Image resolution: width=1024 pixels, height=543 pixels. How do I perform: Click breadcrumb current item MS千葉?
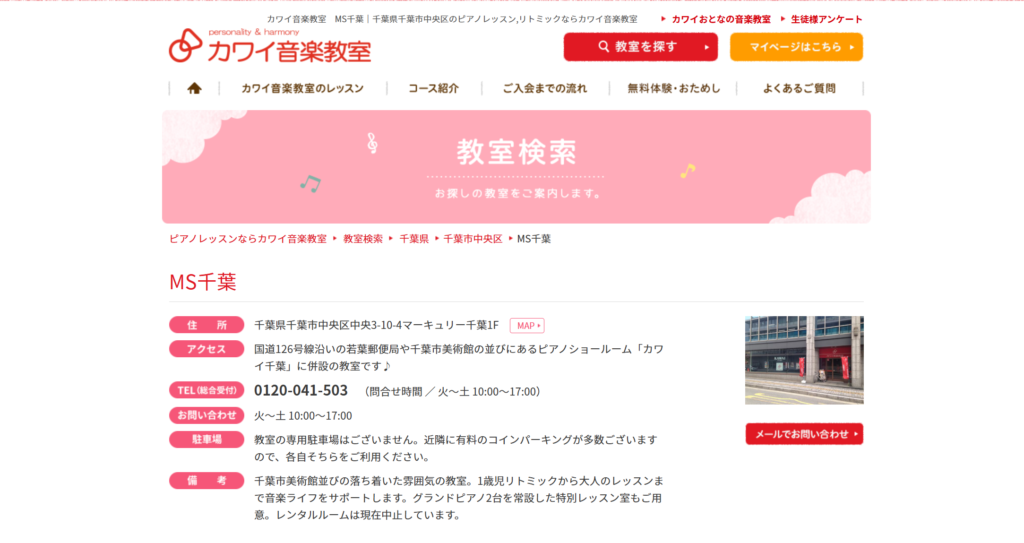[534, 239]
